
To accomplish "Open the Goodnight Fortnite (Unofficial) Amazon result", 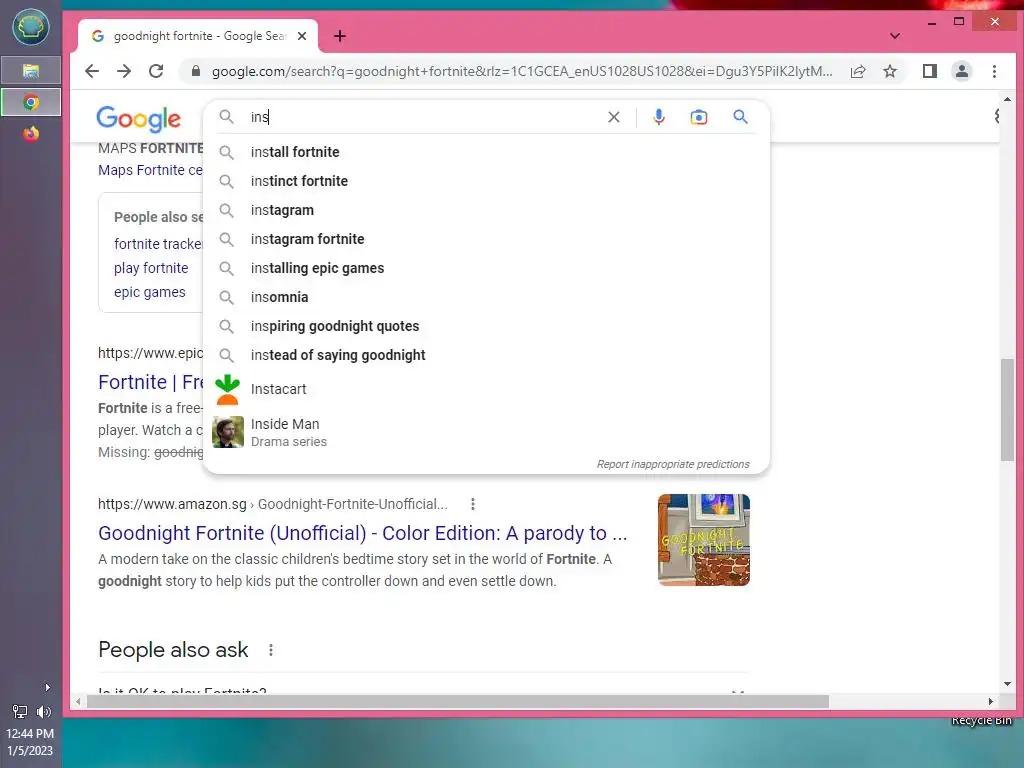I will click(362, 533).
